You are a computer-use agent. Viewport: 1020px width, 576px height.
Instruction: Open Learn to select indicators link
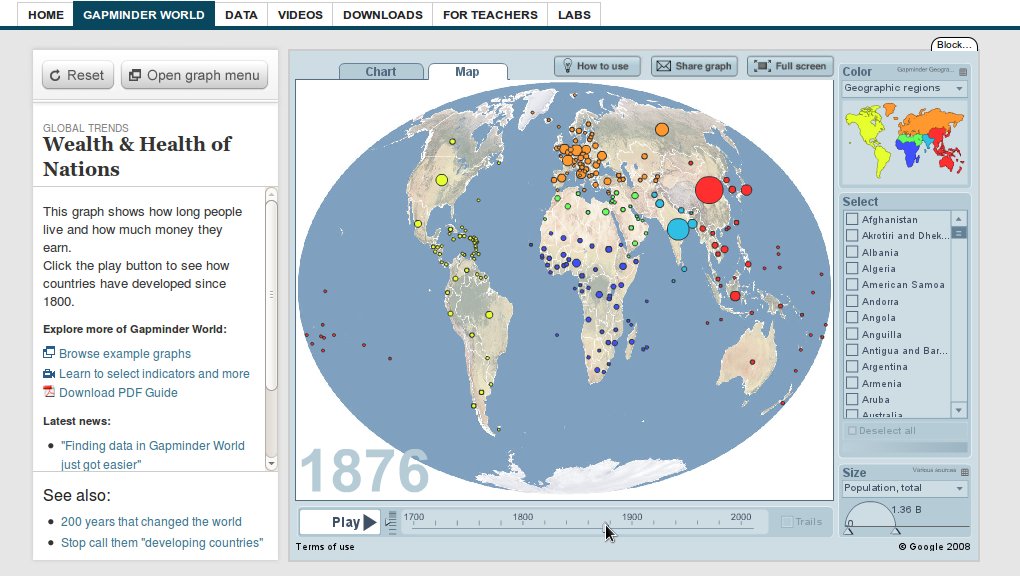tap(154, 374)
